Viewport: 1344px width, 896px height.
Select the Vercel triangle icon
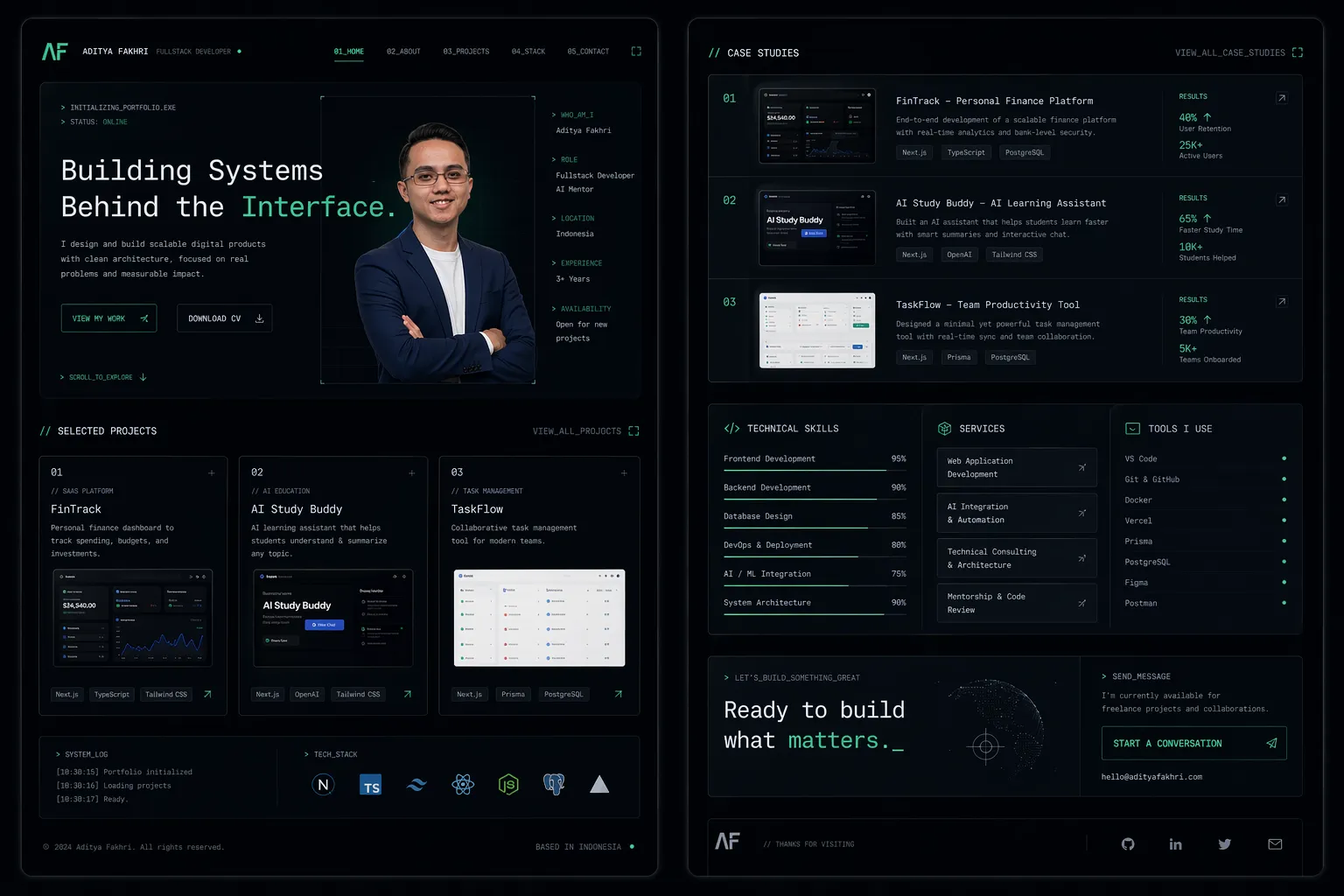[x=599, y=784]
